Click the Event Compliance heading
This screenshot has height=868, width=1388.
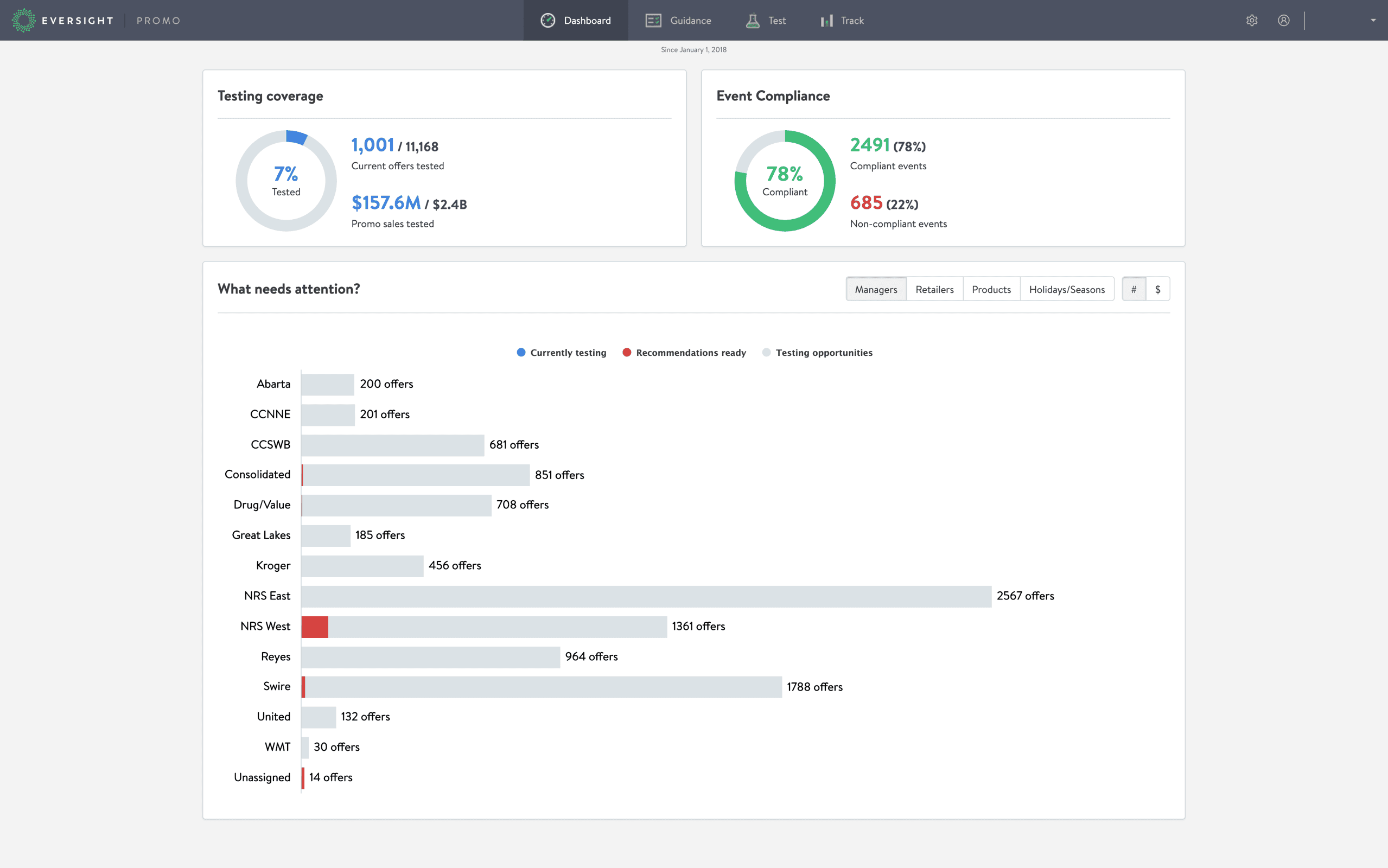coord(773,96)
